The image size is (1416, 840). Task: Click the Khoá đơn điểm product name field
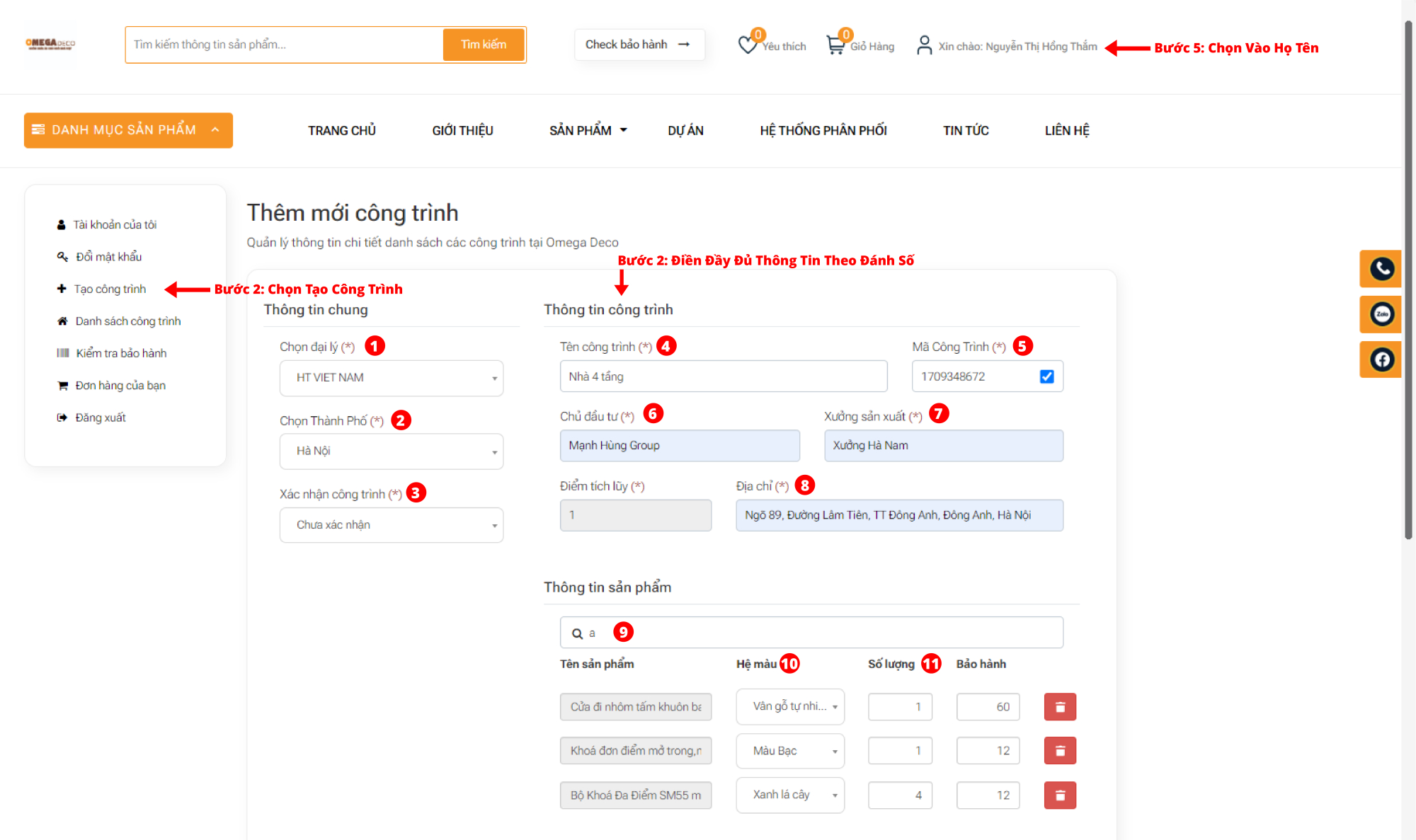coord(636,751)
